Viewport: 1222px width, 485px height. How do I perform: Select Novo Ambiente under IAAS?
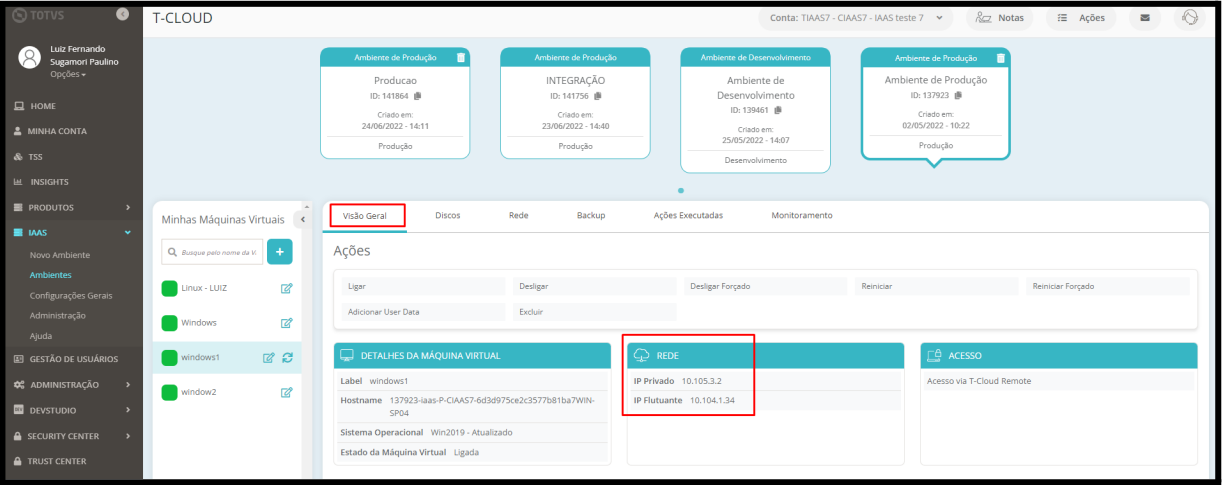(x=59, y=255)
